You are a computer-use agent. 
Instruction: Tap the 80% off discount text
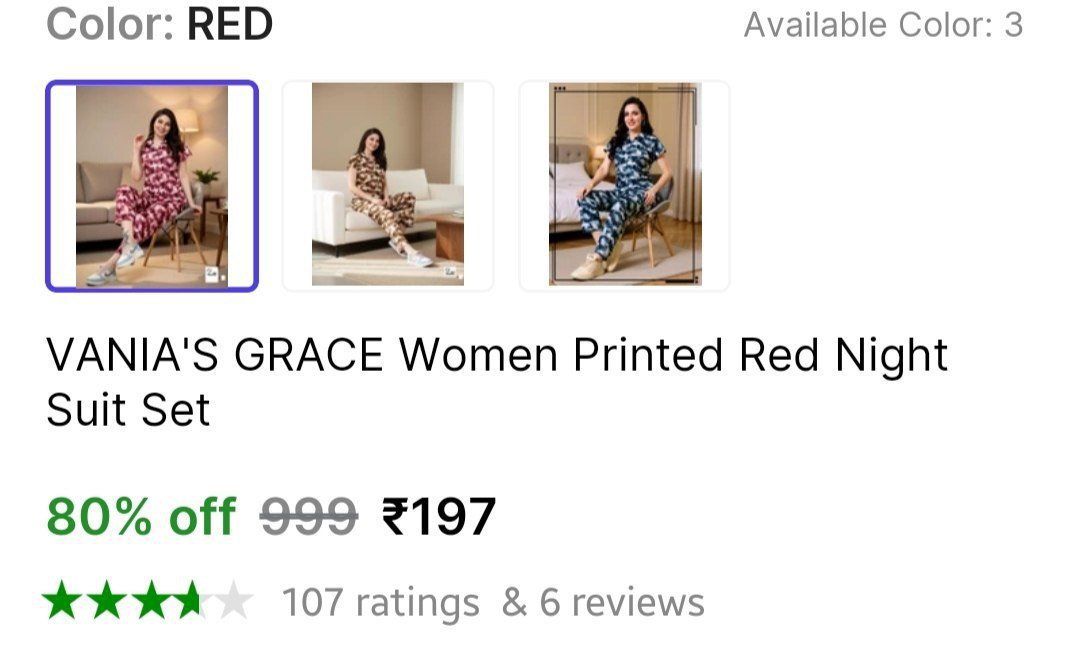pyautogui.click(x=141, y=517)
